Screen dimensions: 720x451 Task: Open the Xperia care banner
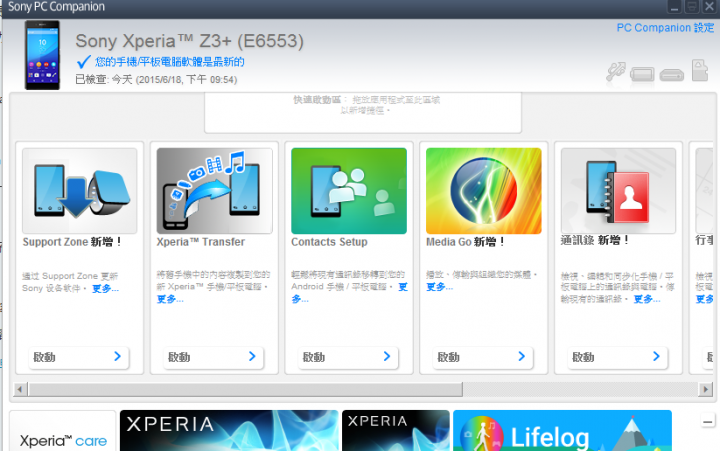tap(62, 431)
